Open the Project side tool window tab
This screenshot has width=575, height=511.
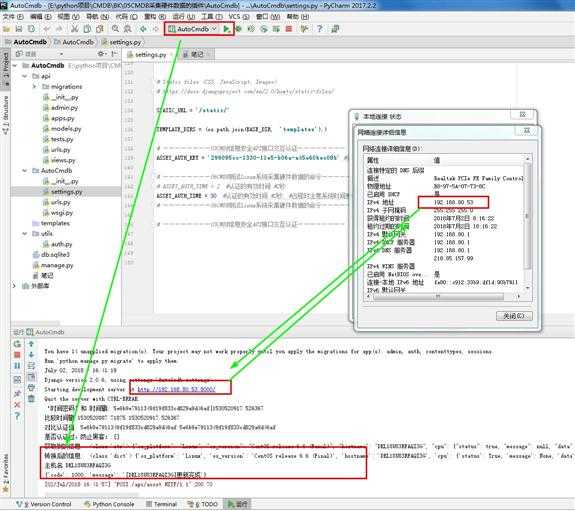pos(6,68)
